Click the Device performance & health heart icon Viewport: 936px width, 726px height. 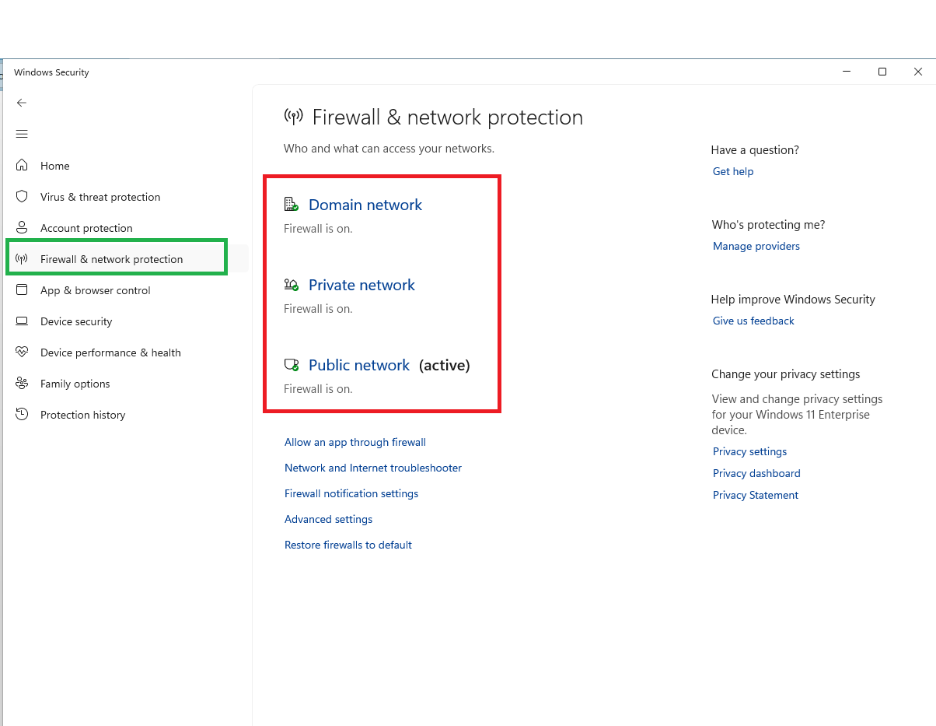(x=22, y=352)
